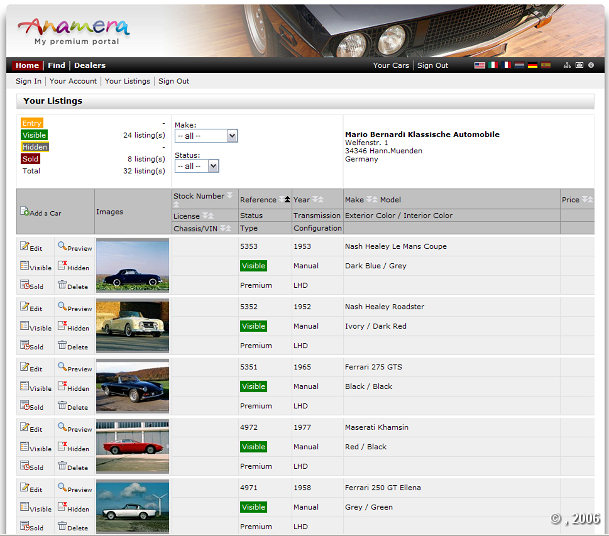The image size is (609, 536).
Task: Edit the Ferrari 250 GT Ellena listing
Action: [31, 488]
